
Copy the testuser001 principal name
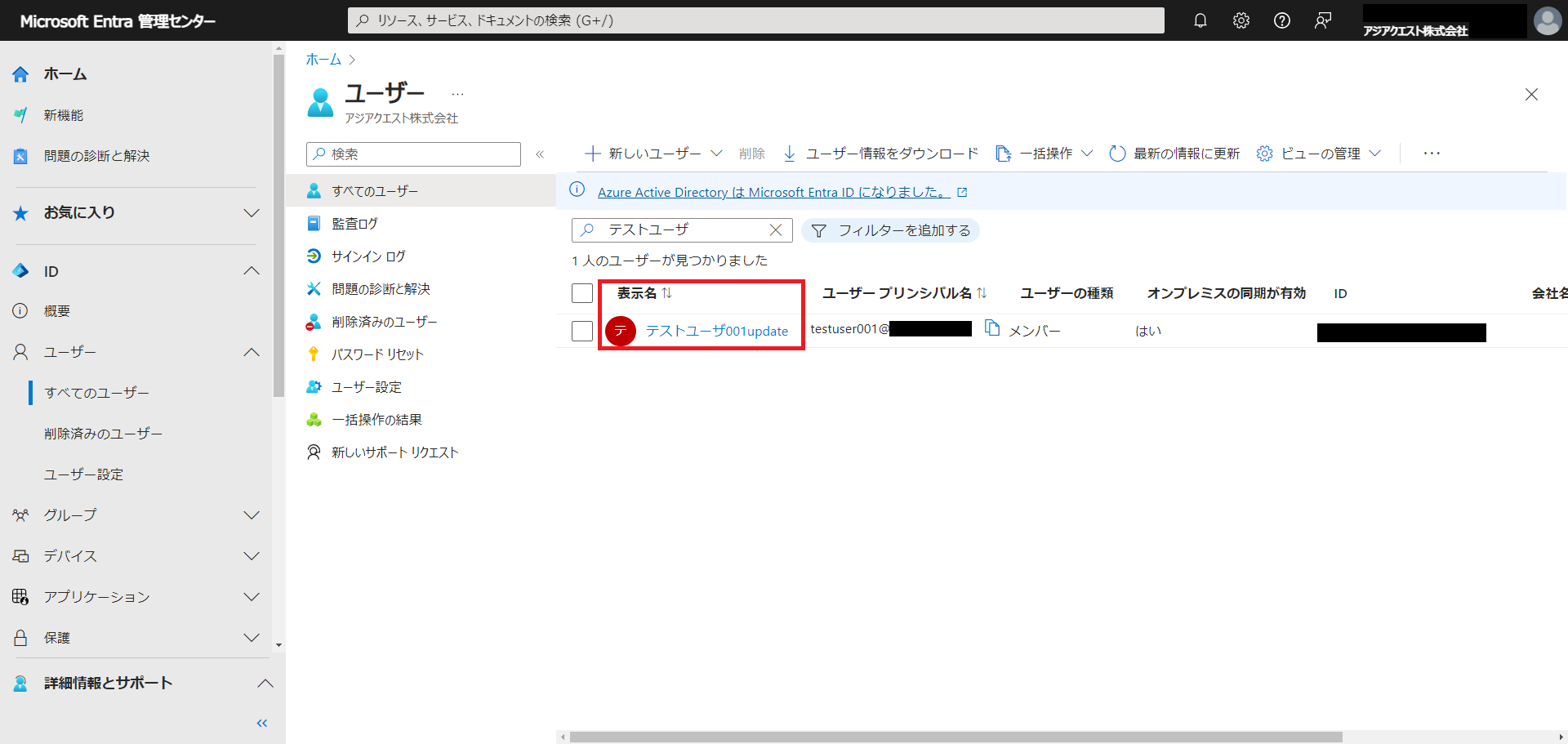pyautogui.click(x=992, y=328)
